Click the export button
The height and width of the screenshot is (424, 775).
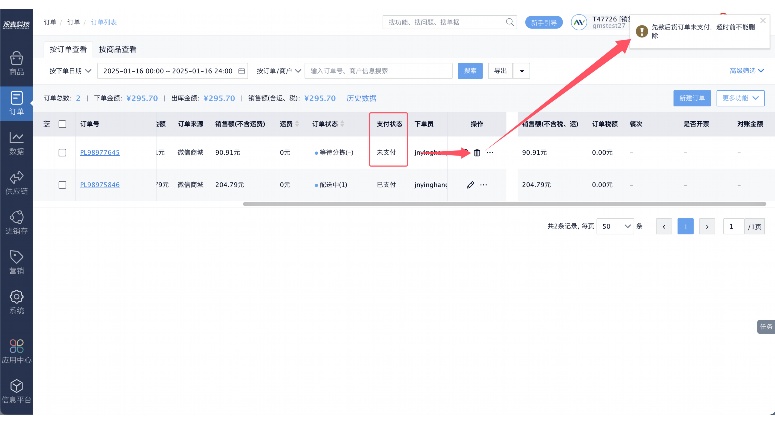click(500, 71)
